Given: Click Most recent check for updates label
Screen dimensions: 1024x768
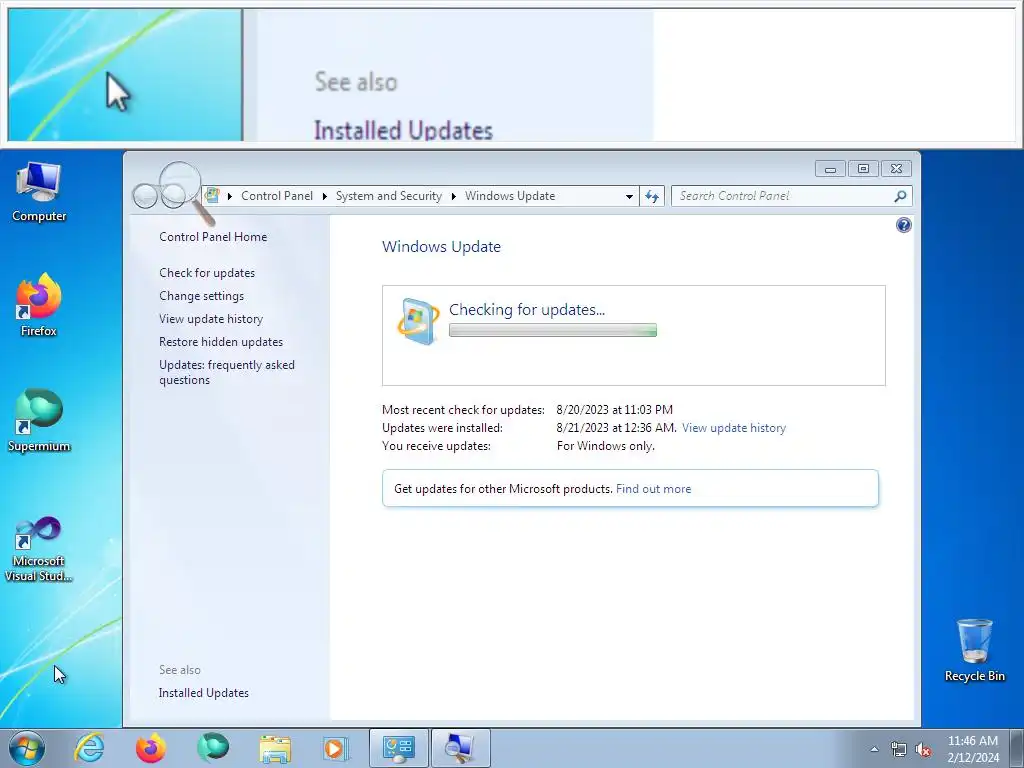Looking at the screenshot, I should [x=463, y=409].
